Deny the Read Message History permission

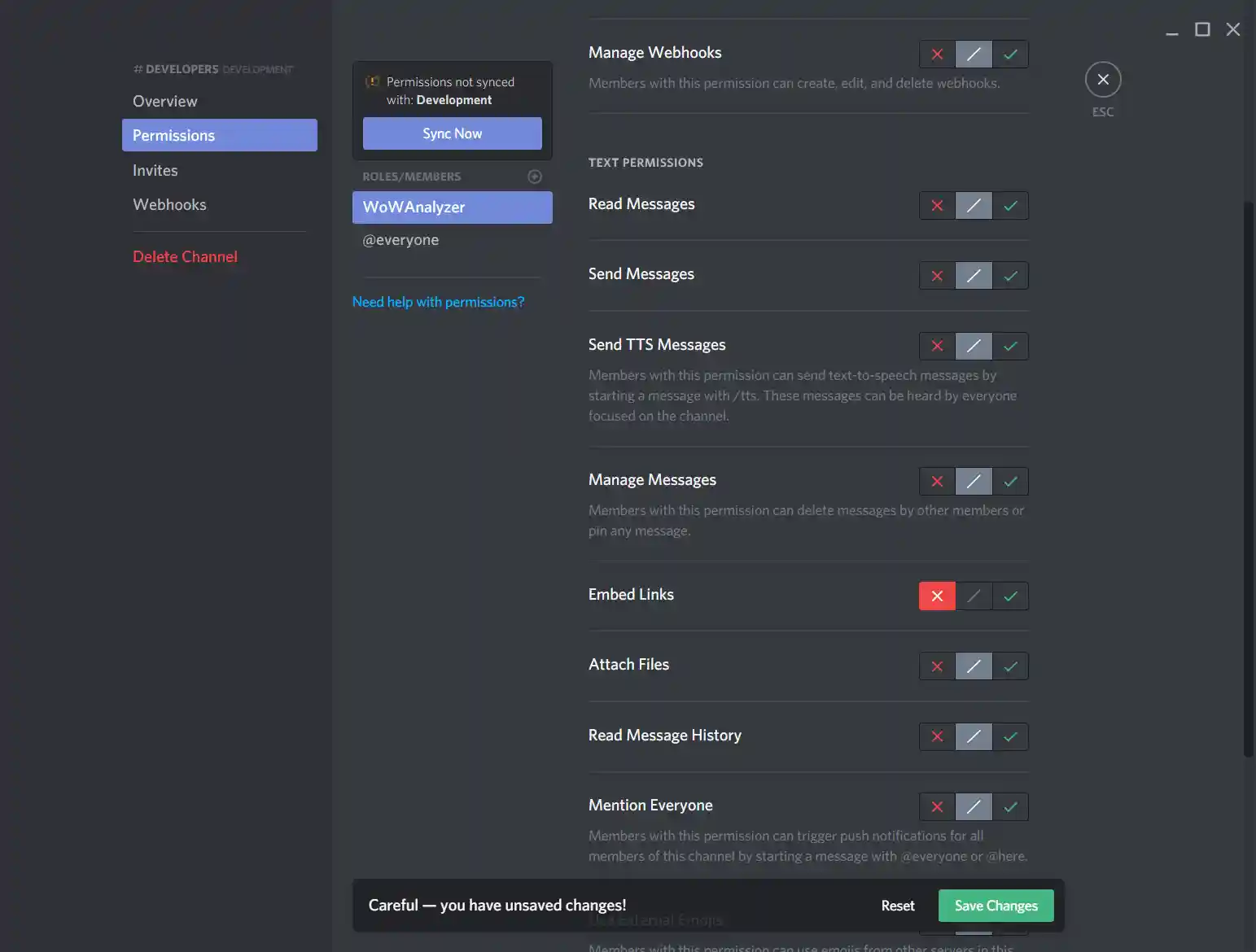(x=937, y=737)
